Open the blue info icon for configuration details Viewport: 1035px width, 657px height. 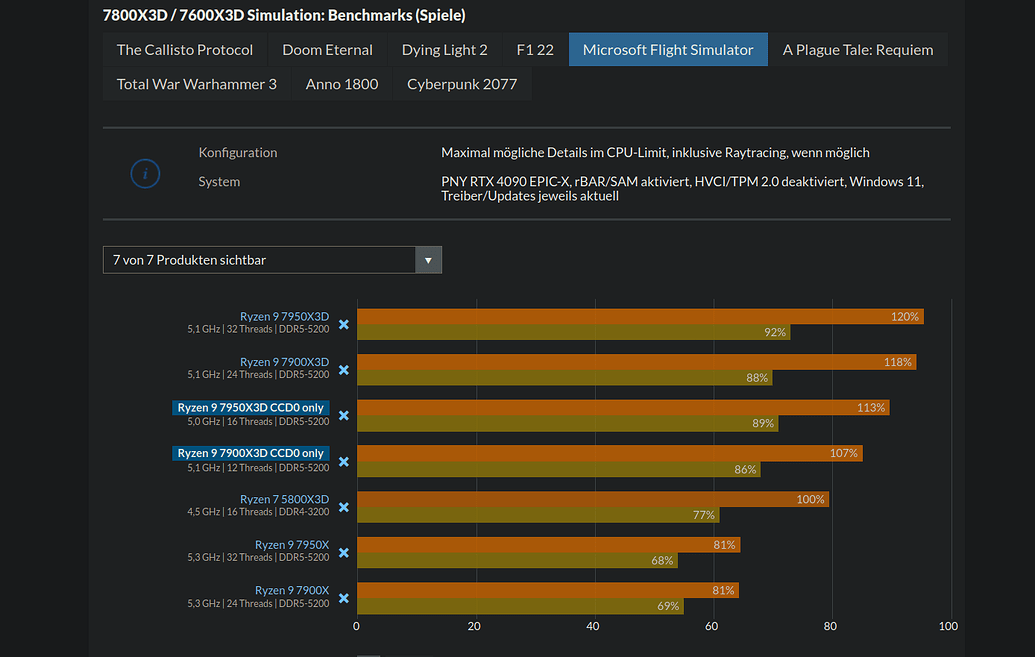145,173
